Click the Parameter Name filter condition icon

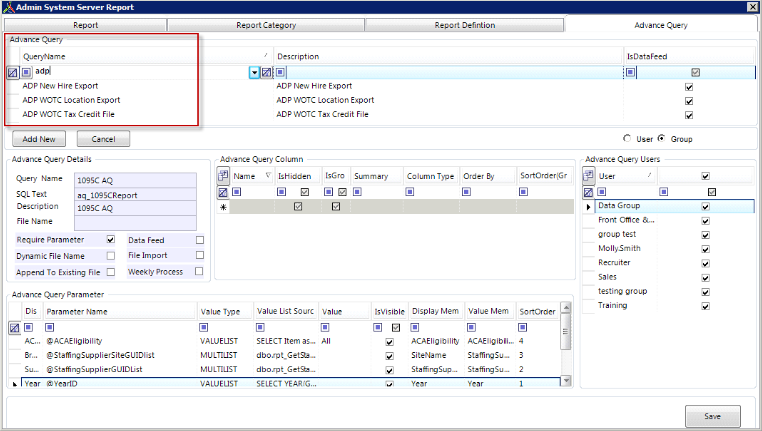coord(50,328)
